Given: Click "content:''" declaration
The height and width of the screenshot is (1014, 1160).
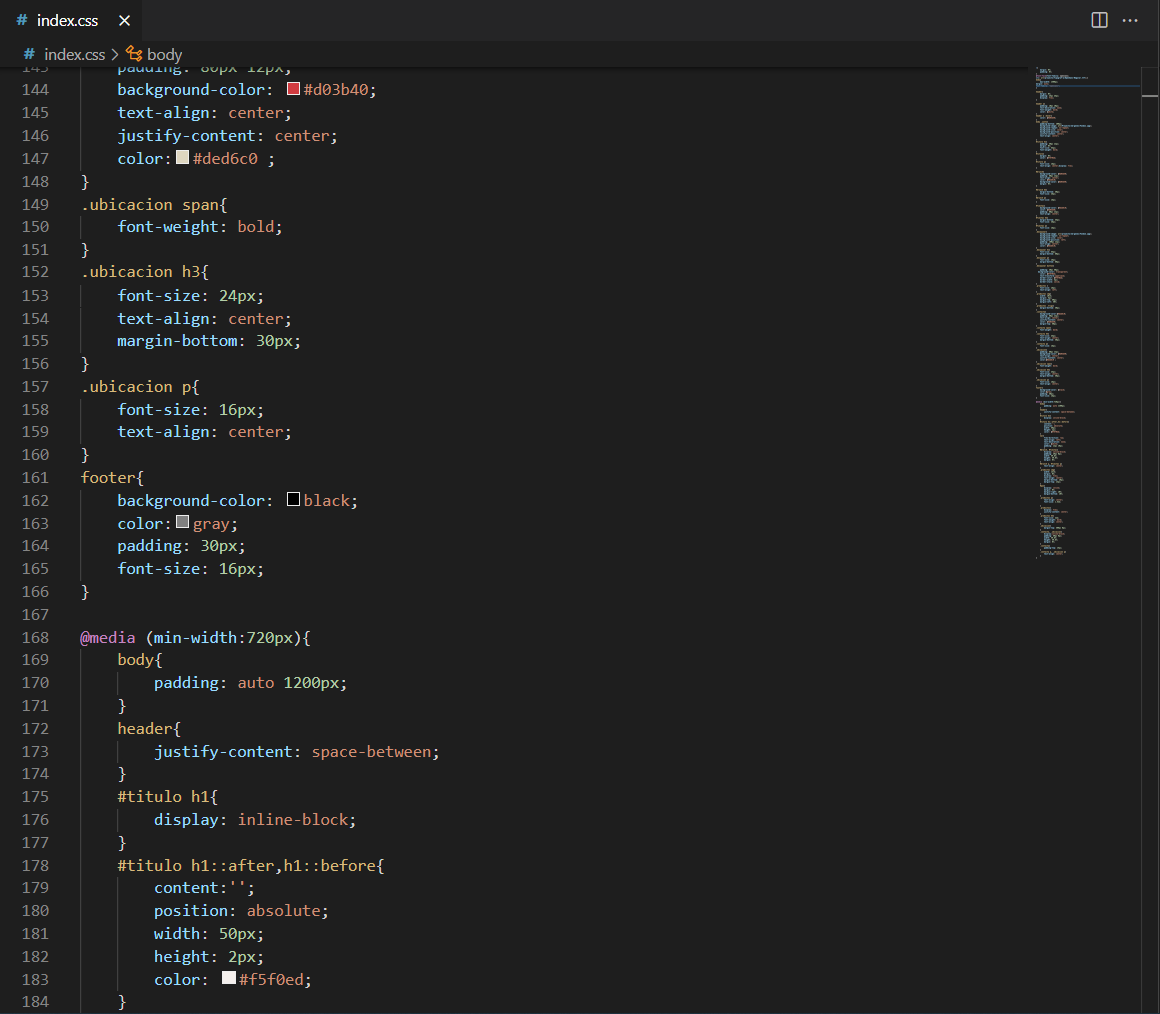Looking at the screenshot, I should [204, 888].
